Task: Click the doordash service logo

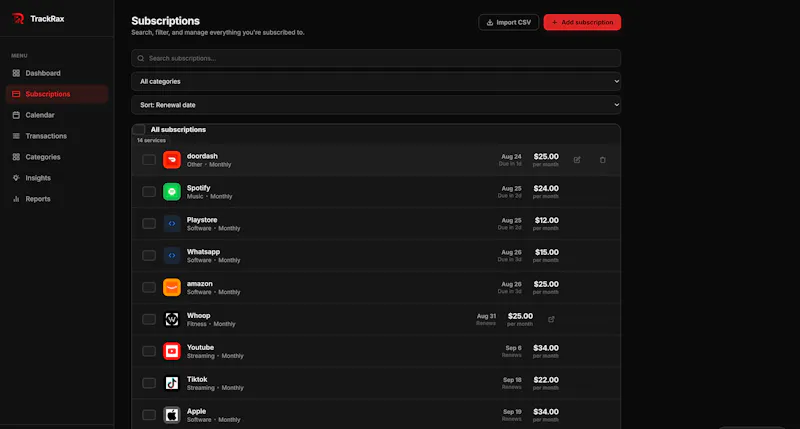Action: [172, 160]
